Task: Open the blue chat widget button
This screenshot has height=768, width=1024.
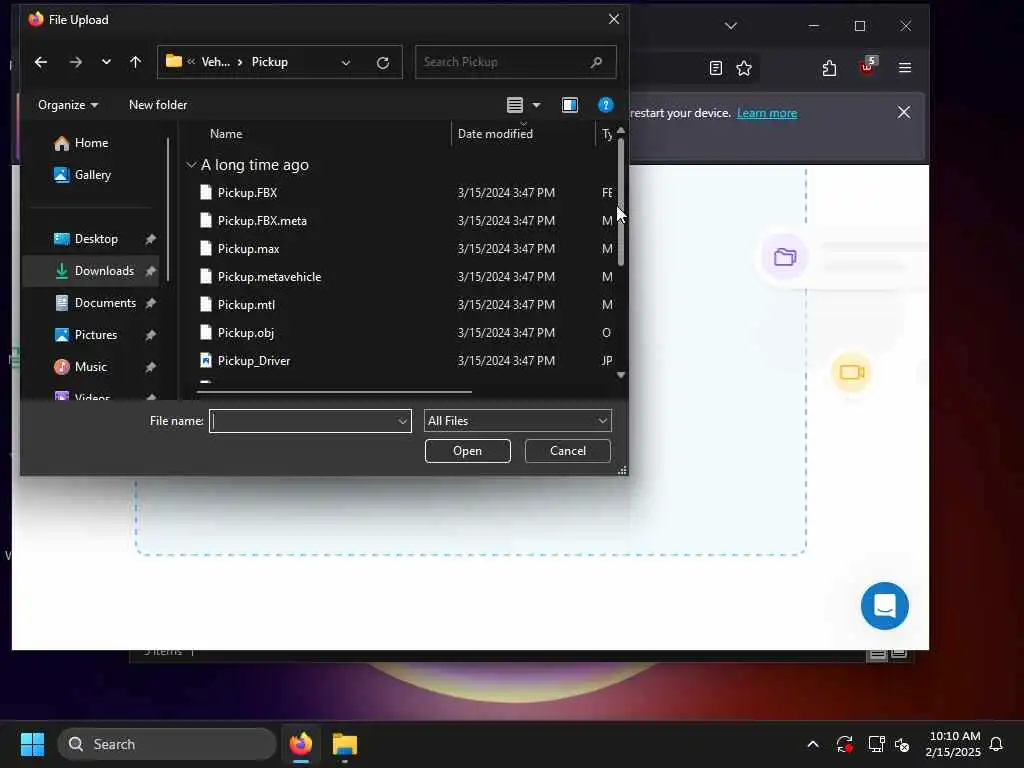Action: (x=885, y=606)
